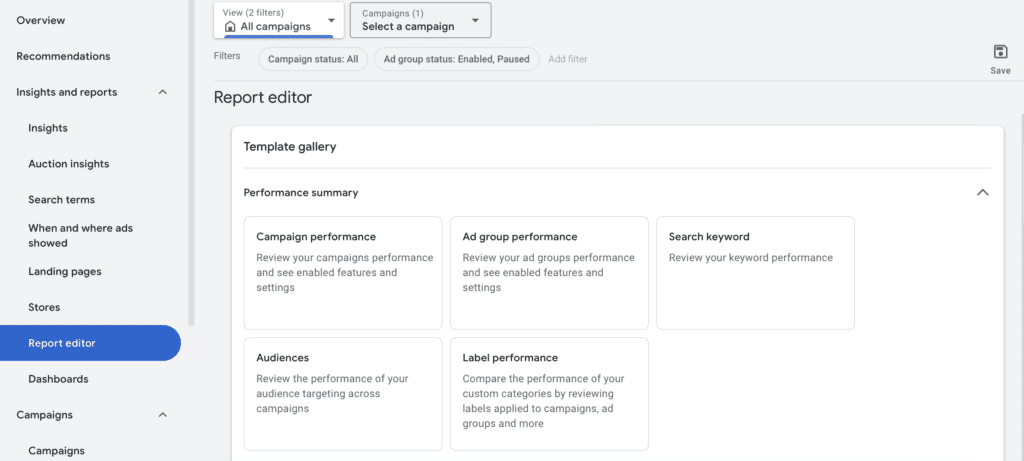Open the Select a campaign dropdown
Image resolution: width=1024 pixels, height=461 pixels.
420,20
